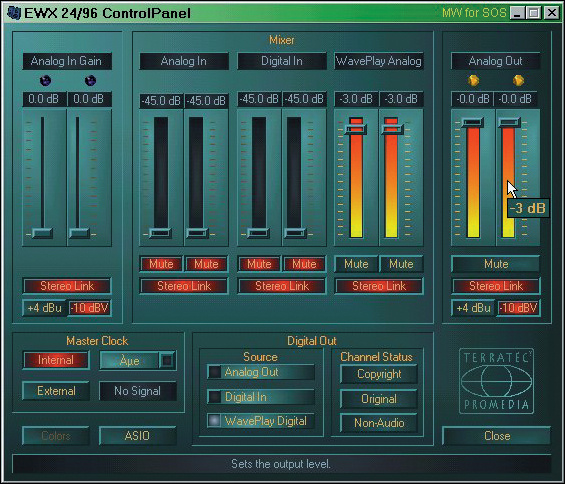Screen dimensions: 565x484
Task: Toggle Stereo Link for mixer Analog In
Action: [x=184, y=286]
